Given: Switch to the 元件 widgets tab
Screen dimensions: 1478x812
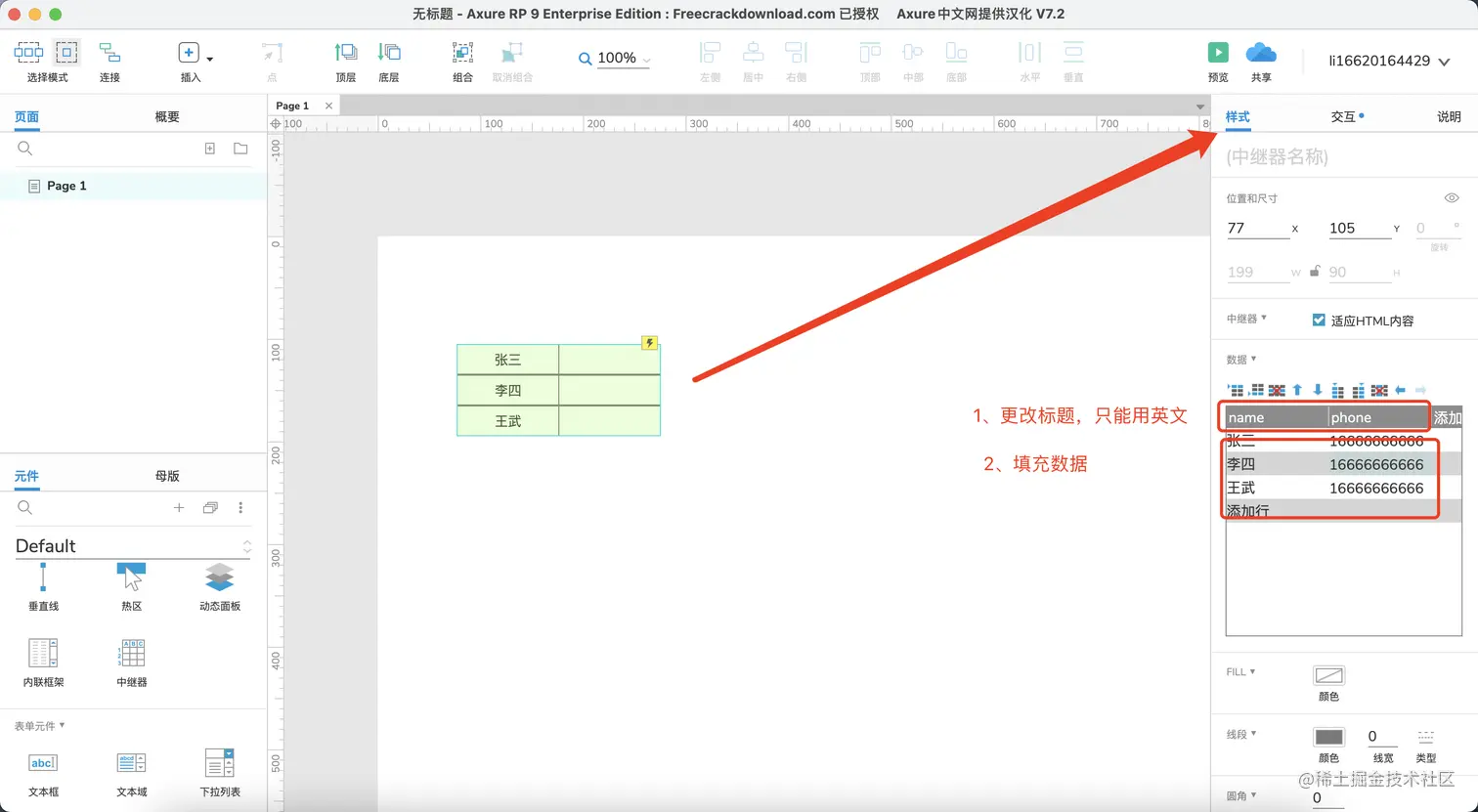Looking at the screenshot, I should click(26, 476).
